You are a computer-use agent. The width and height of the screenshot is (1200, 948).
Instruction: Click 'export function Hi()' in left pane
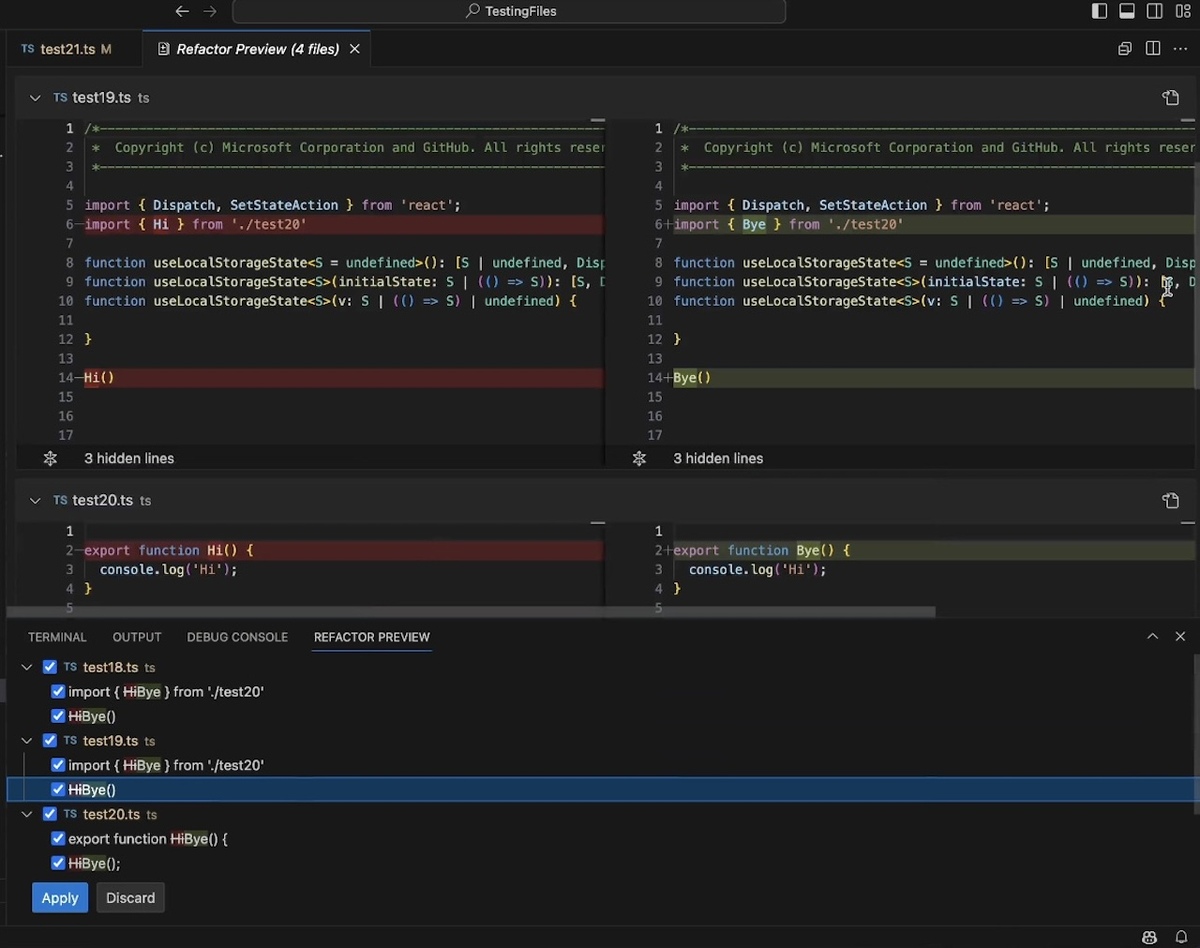169,550
